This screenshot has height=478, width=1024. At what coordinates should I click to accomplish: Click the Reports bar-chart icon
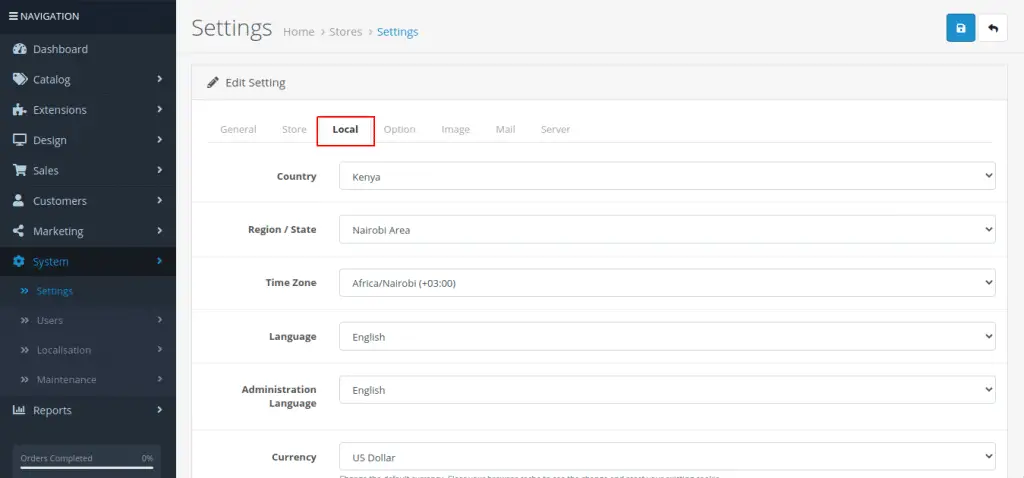click(20, 410)
